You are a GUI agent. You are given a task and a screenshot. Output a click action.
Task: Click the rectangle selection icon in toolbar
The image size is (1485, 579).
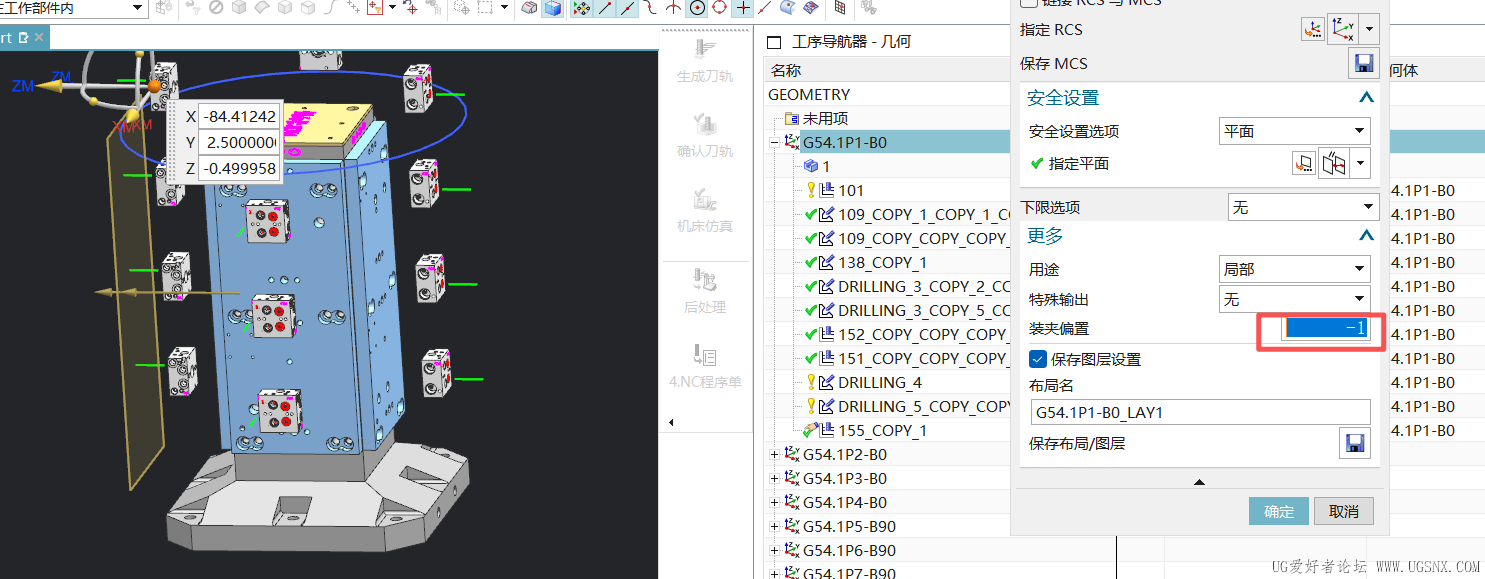(485, 9)
